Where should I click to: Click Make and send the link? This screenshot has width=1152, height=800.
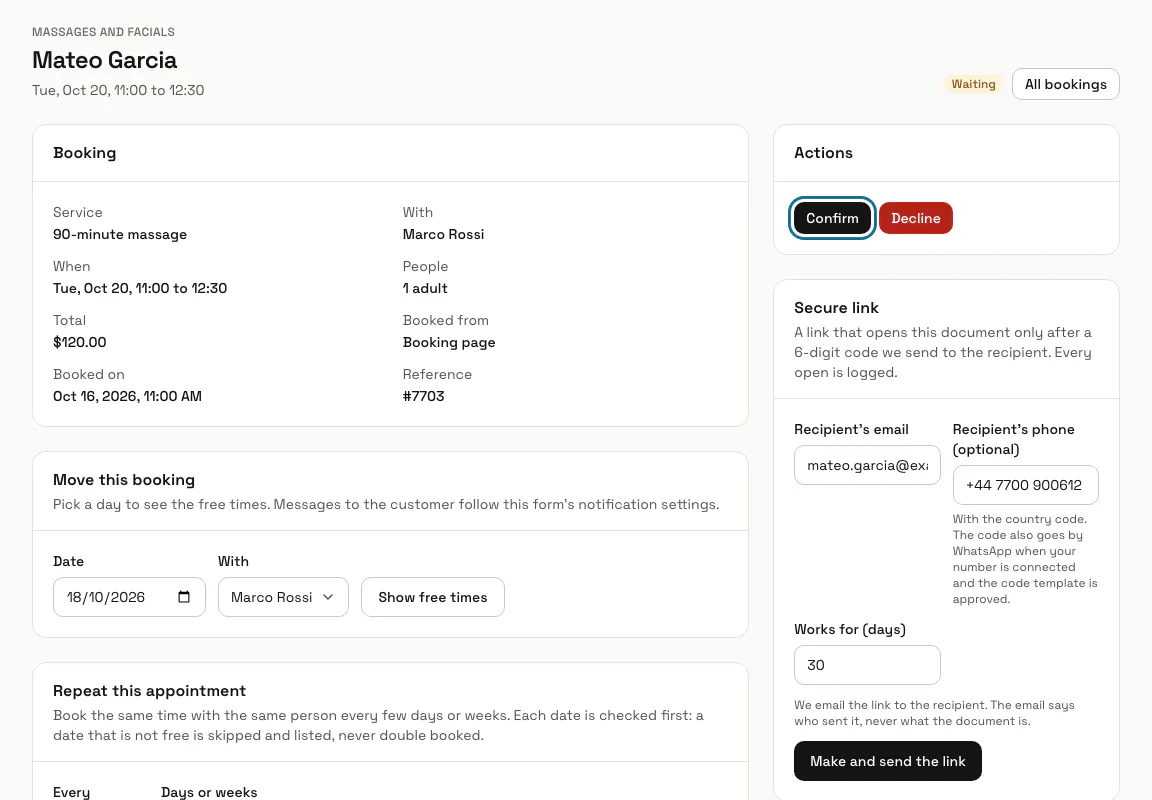(888, 761)
